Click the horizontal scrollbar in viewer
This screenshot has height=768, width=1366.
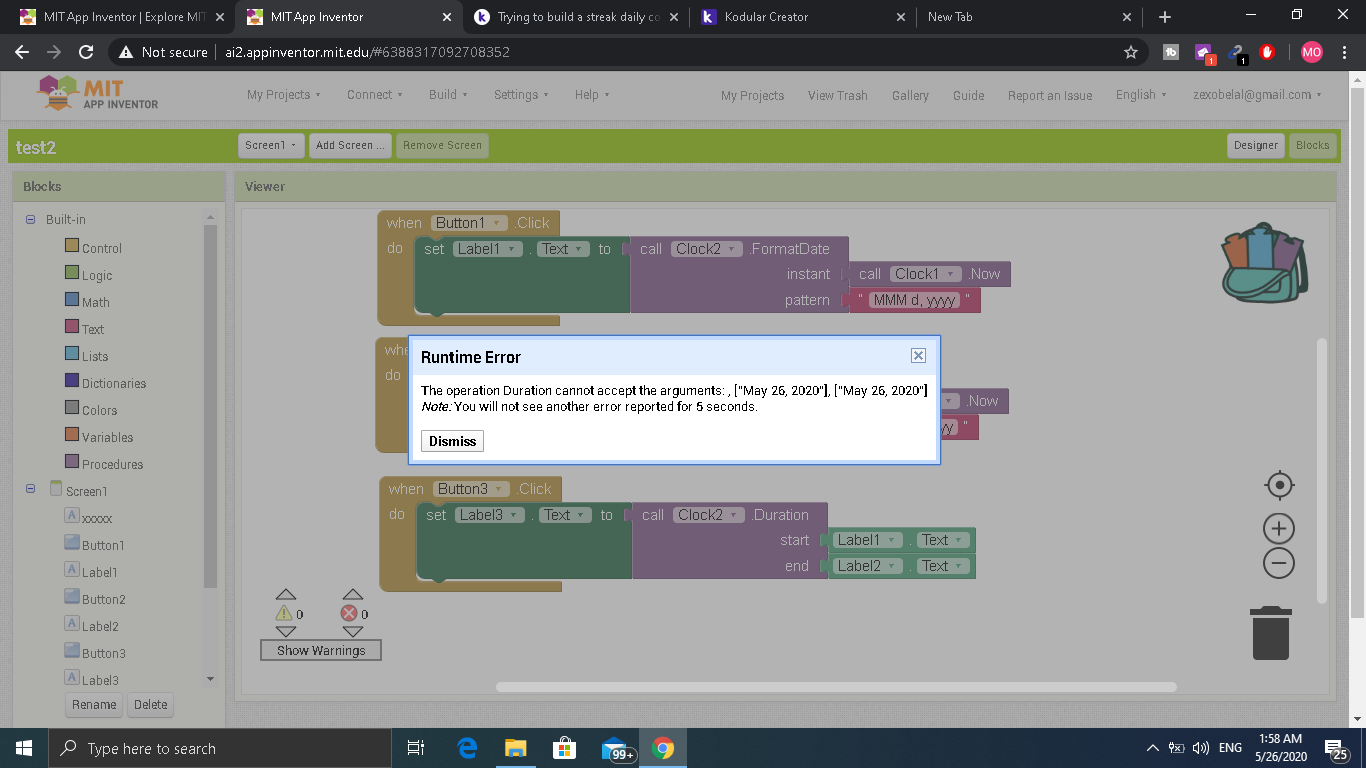[x=835, y=687]
